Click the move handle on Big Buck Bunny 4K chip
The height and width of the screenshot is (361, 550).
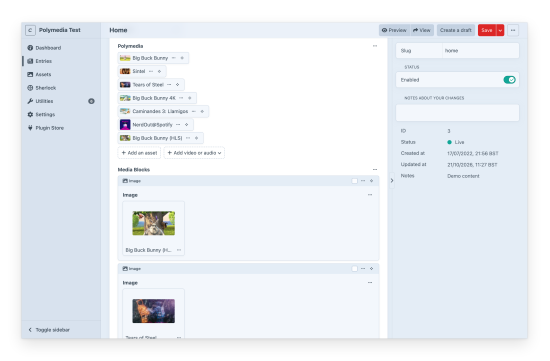click(x=189, y=98)
